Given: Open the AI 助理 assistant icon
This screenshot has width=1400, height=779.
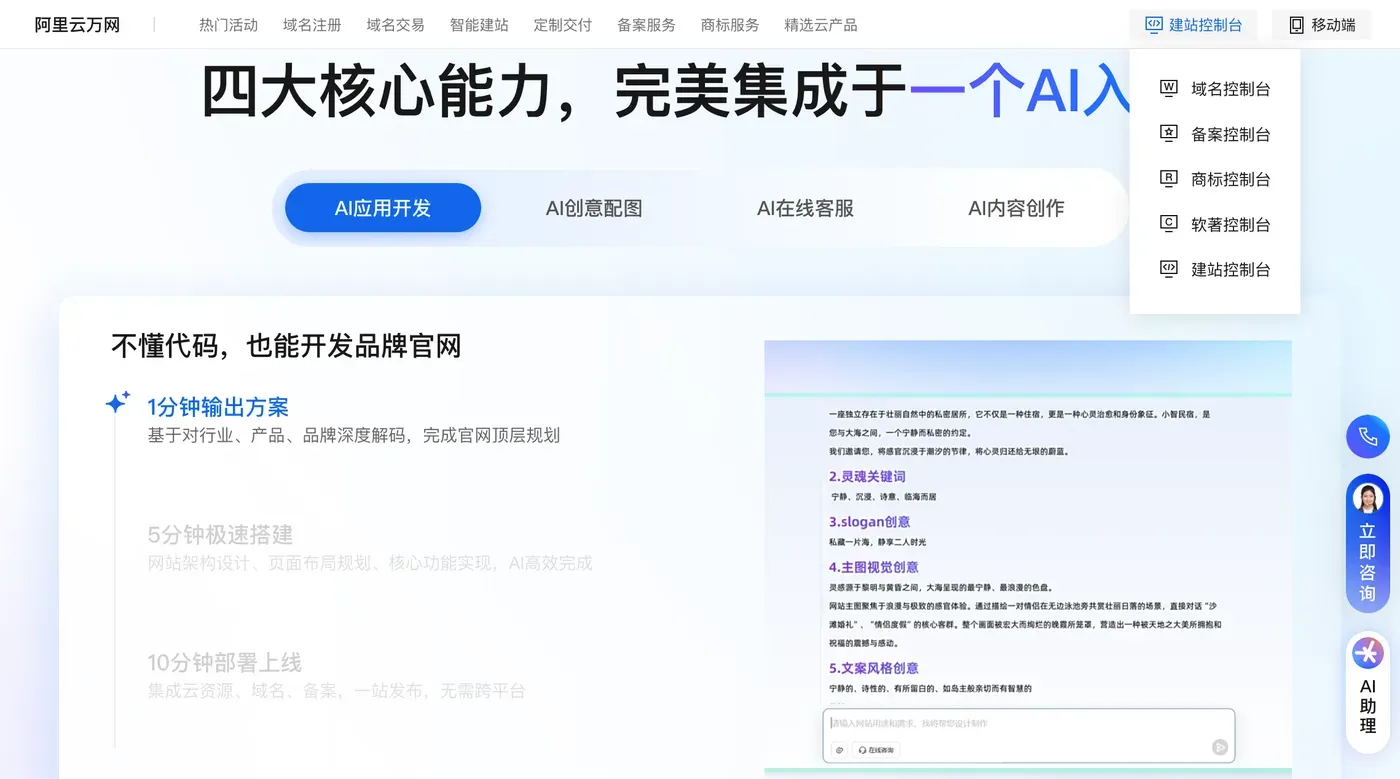Looking at the screenshot, I should coord(1367,652).
